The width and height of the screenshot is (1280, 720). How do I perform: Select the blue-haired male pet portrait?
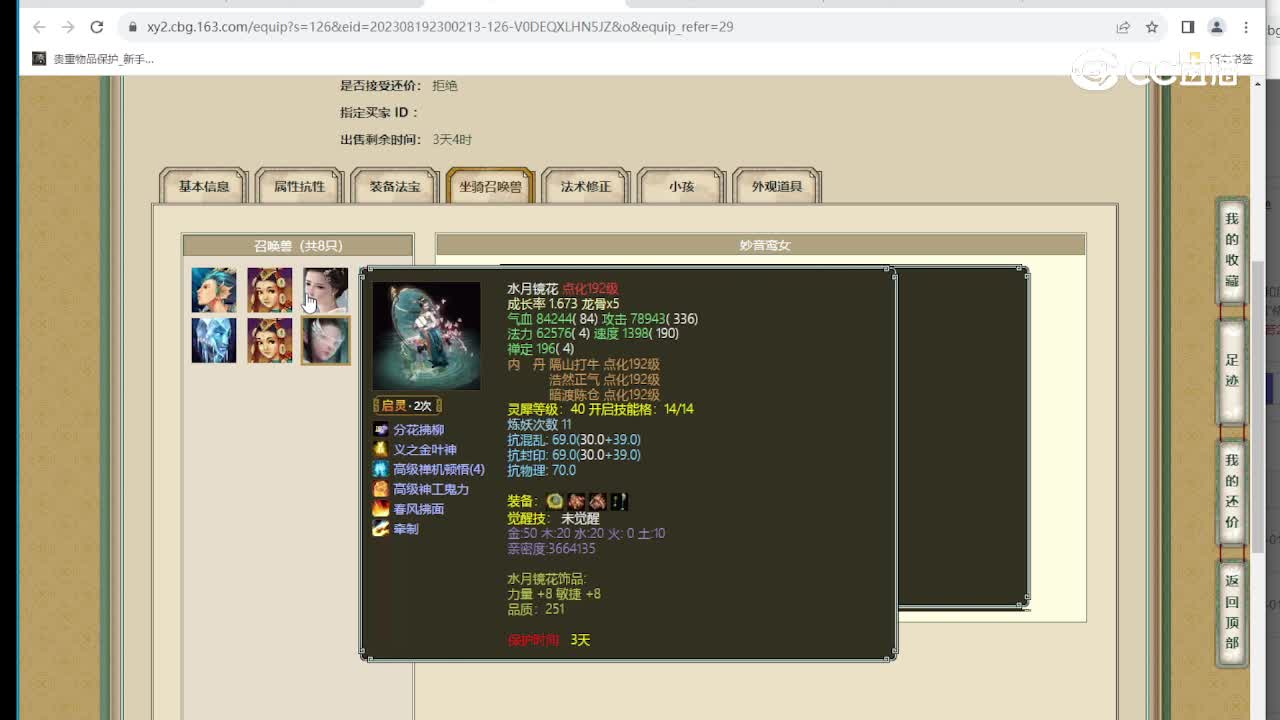[x=214, y=290]
